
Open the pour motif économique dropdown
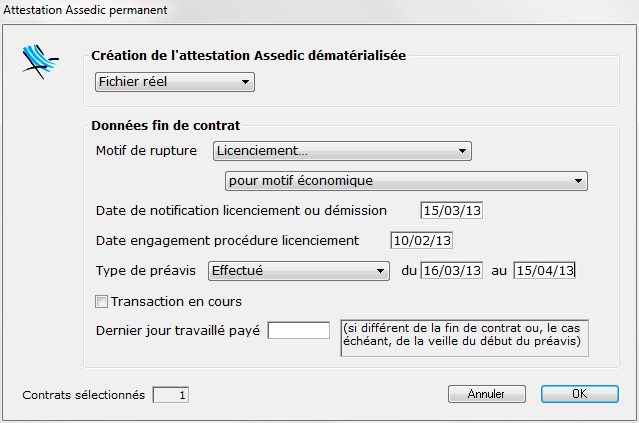point(406,181)
